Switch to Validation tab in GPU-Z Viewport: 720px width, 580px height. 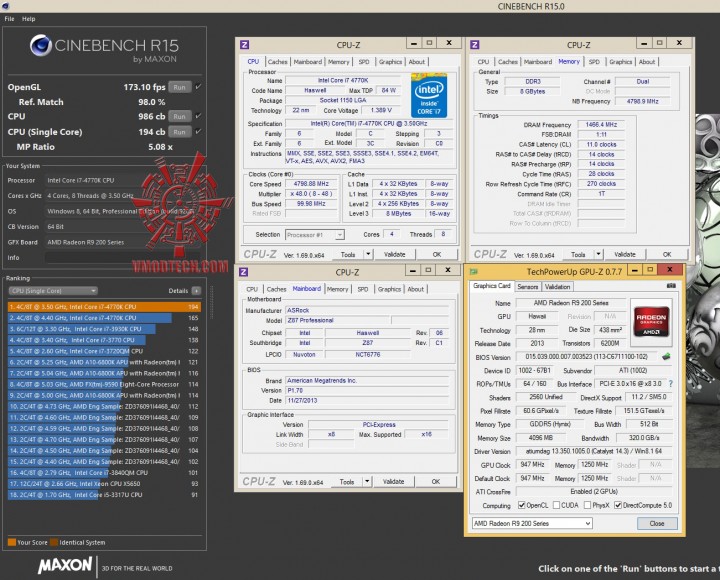click(557, 287)
